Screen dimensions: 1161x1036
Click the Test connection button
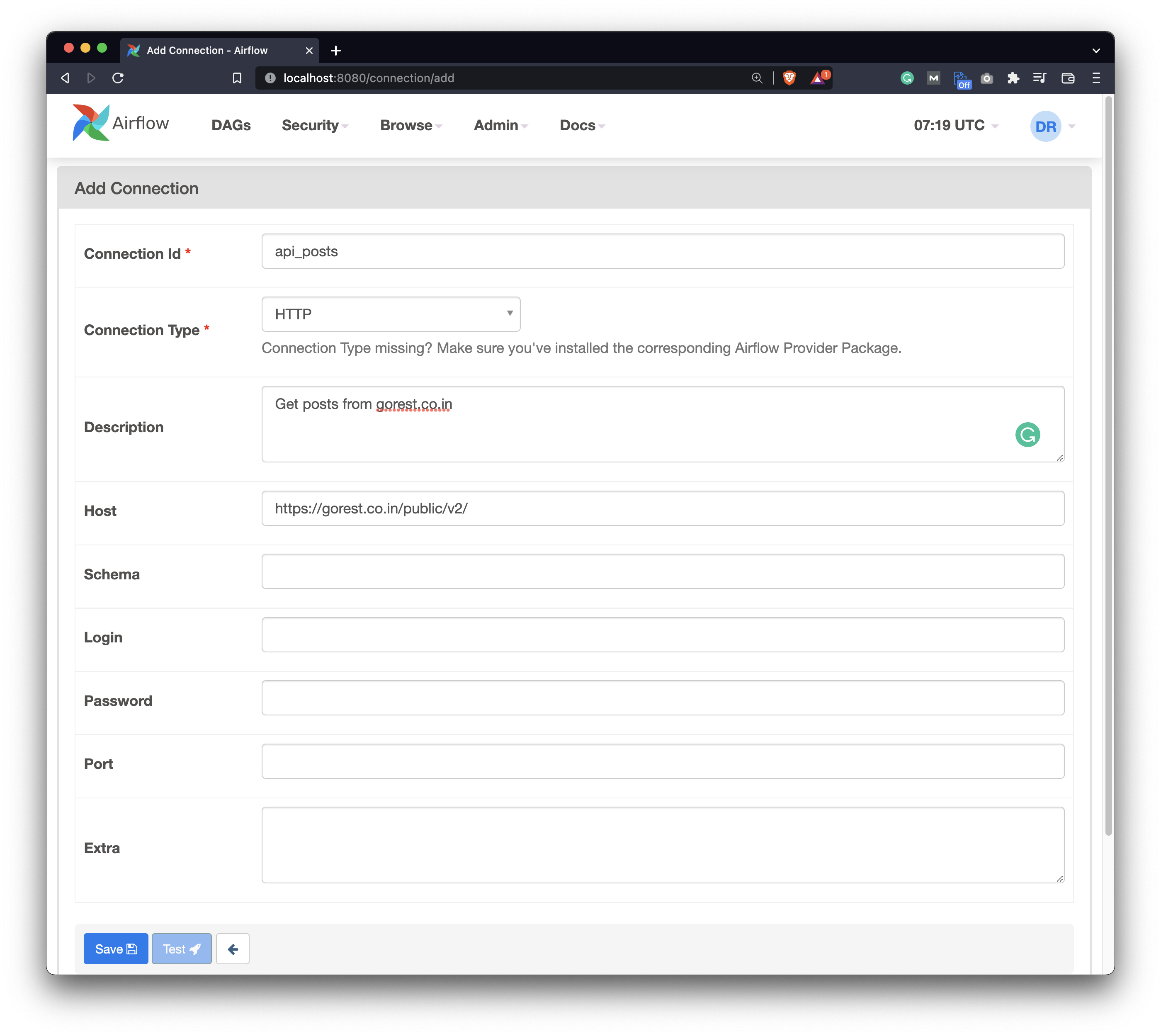(182, 949)
